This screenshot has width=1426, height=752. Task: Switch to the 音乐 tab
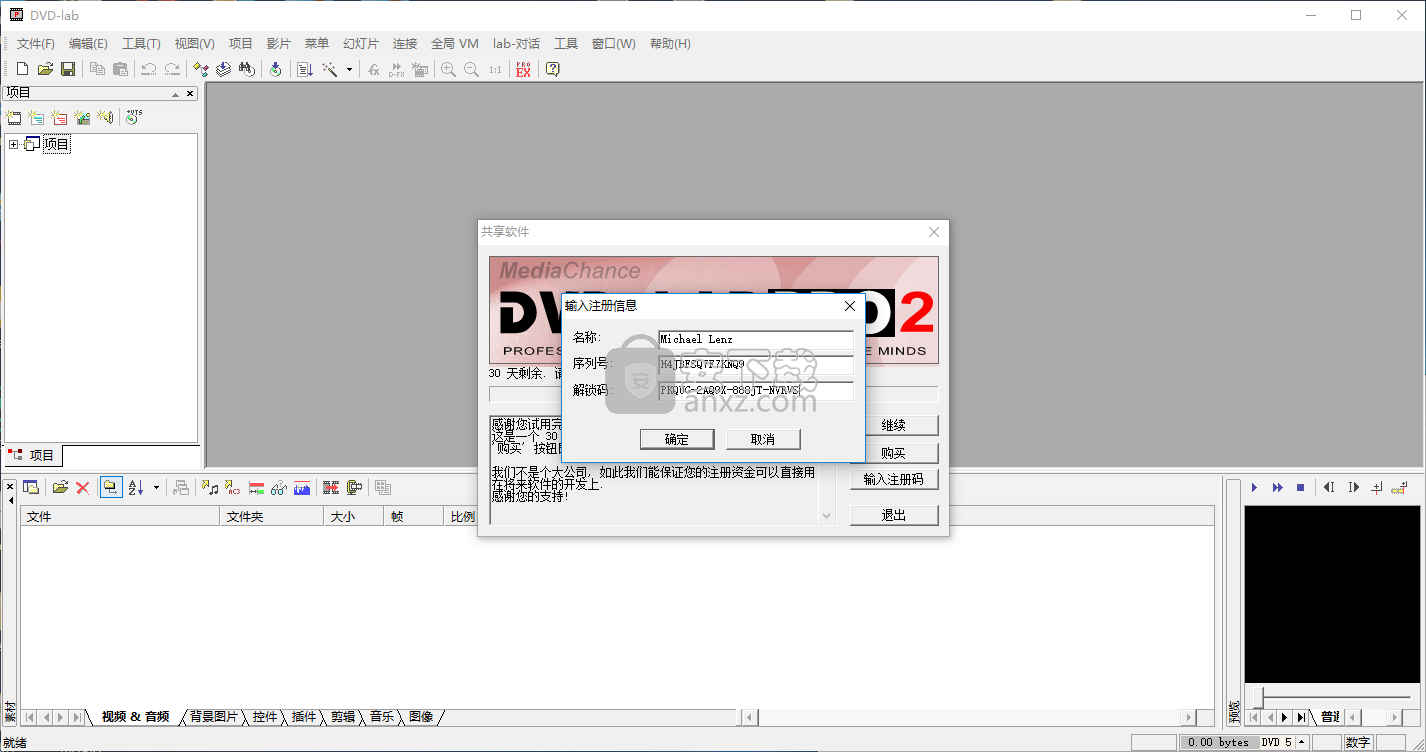[x=382, y=717]
